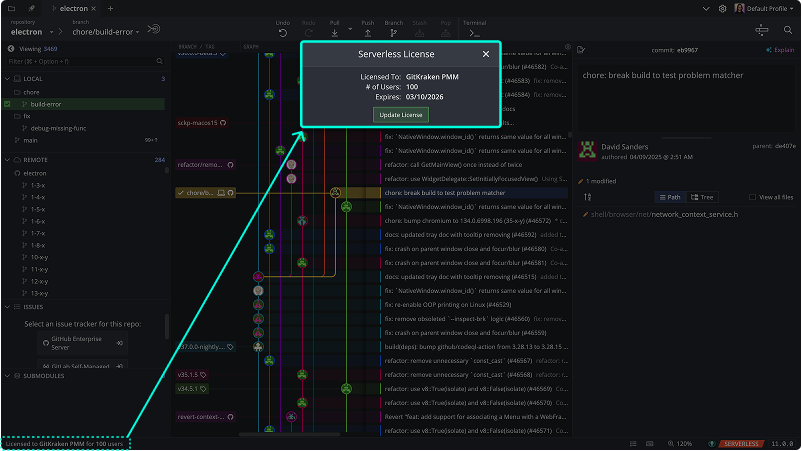Toggle the build-error branch checkbox
Image resolution: width=802 pixels, height=451 pixels.
click(x=8, y=103)
